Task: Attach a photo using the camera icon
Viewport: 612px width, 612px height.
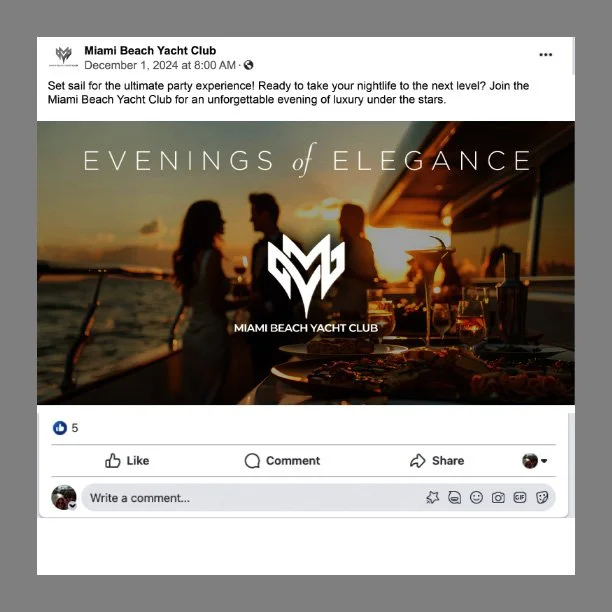Action: click(498, 497)
